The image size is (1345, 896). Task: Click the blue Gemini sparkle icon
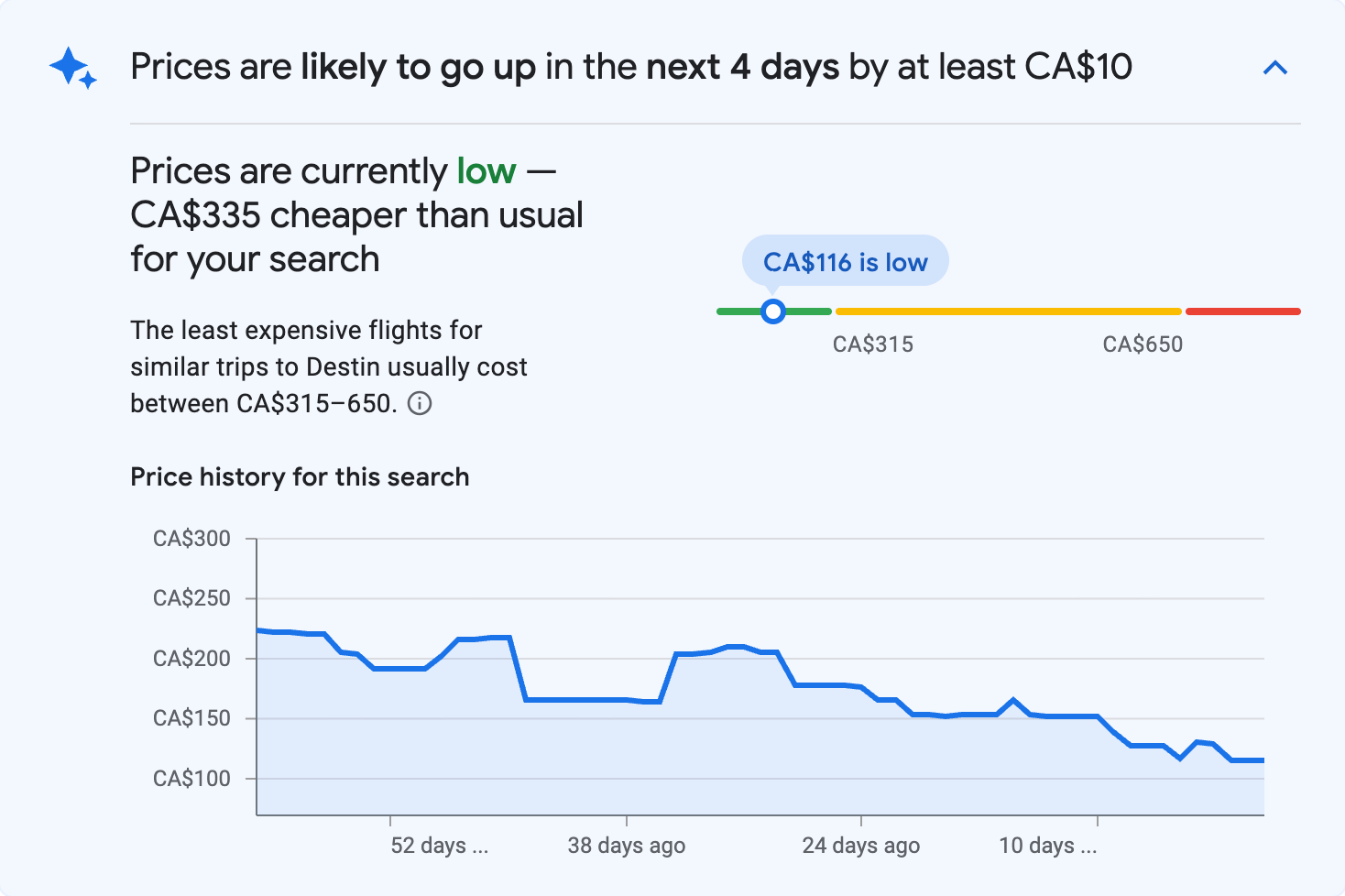72,67
